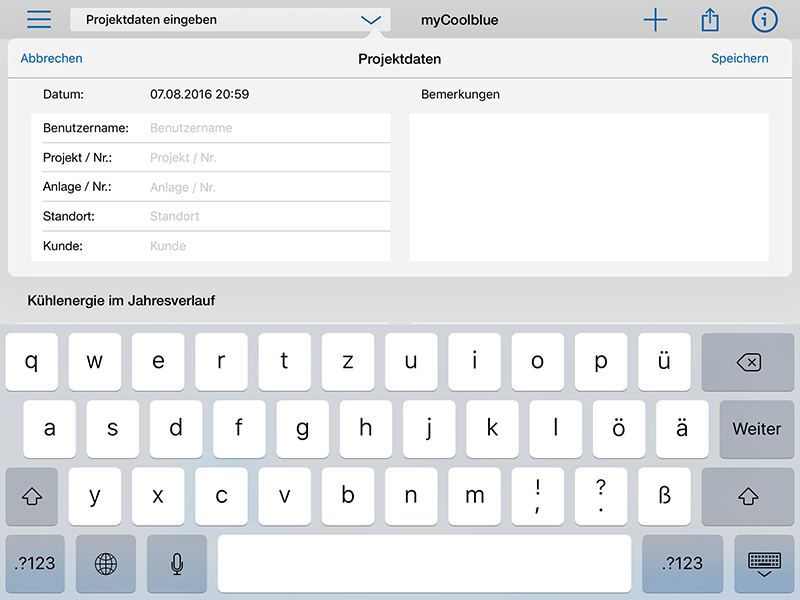Viewport: 800px width, 600px height.
Task: Tap the c key
Action: [x=221, y=496]
